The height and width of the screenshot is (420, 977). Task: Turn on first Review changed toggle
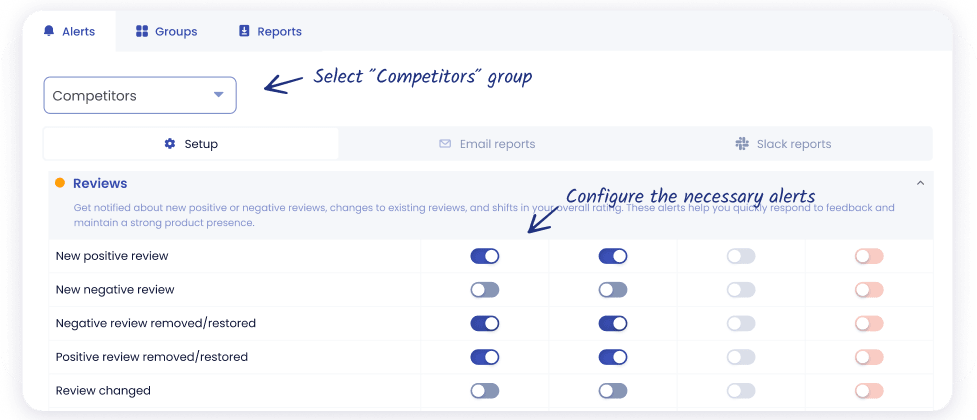click(x=485, y=391)
